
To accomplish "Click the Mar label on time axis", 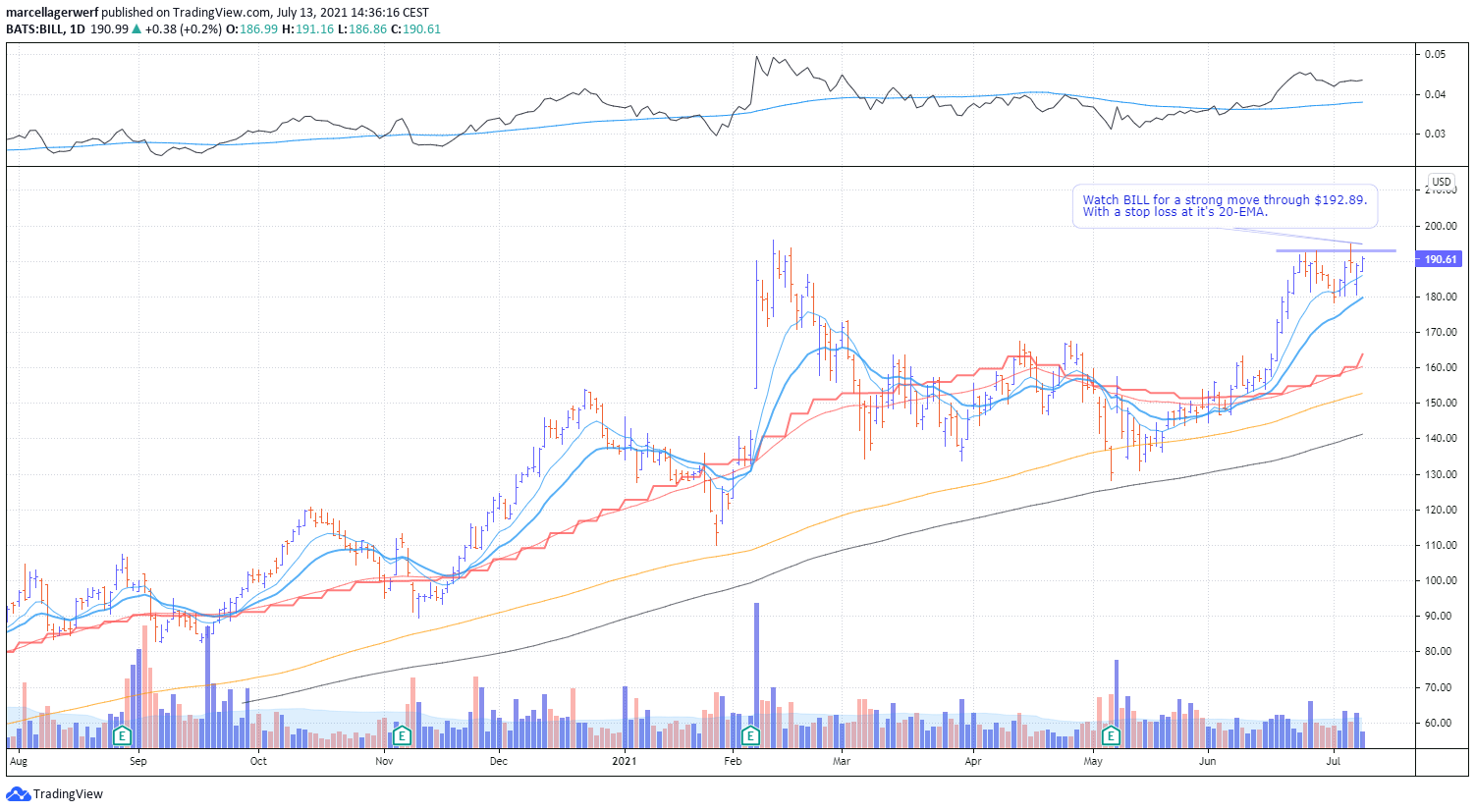I will pyautogui.click(x=842, y=761).
